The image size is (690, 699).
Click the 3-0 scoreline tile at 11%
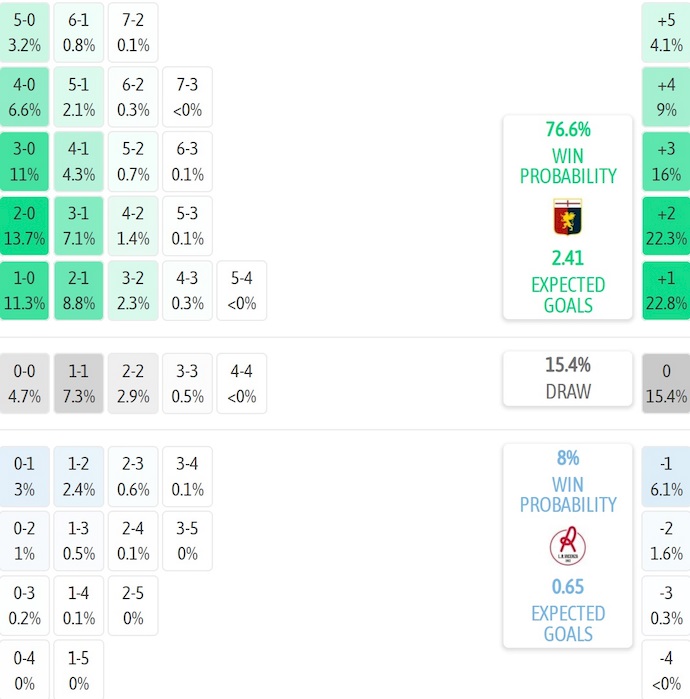click(24, 161)
